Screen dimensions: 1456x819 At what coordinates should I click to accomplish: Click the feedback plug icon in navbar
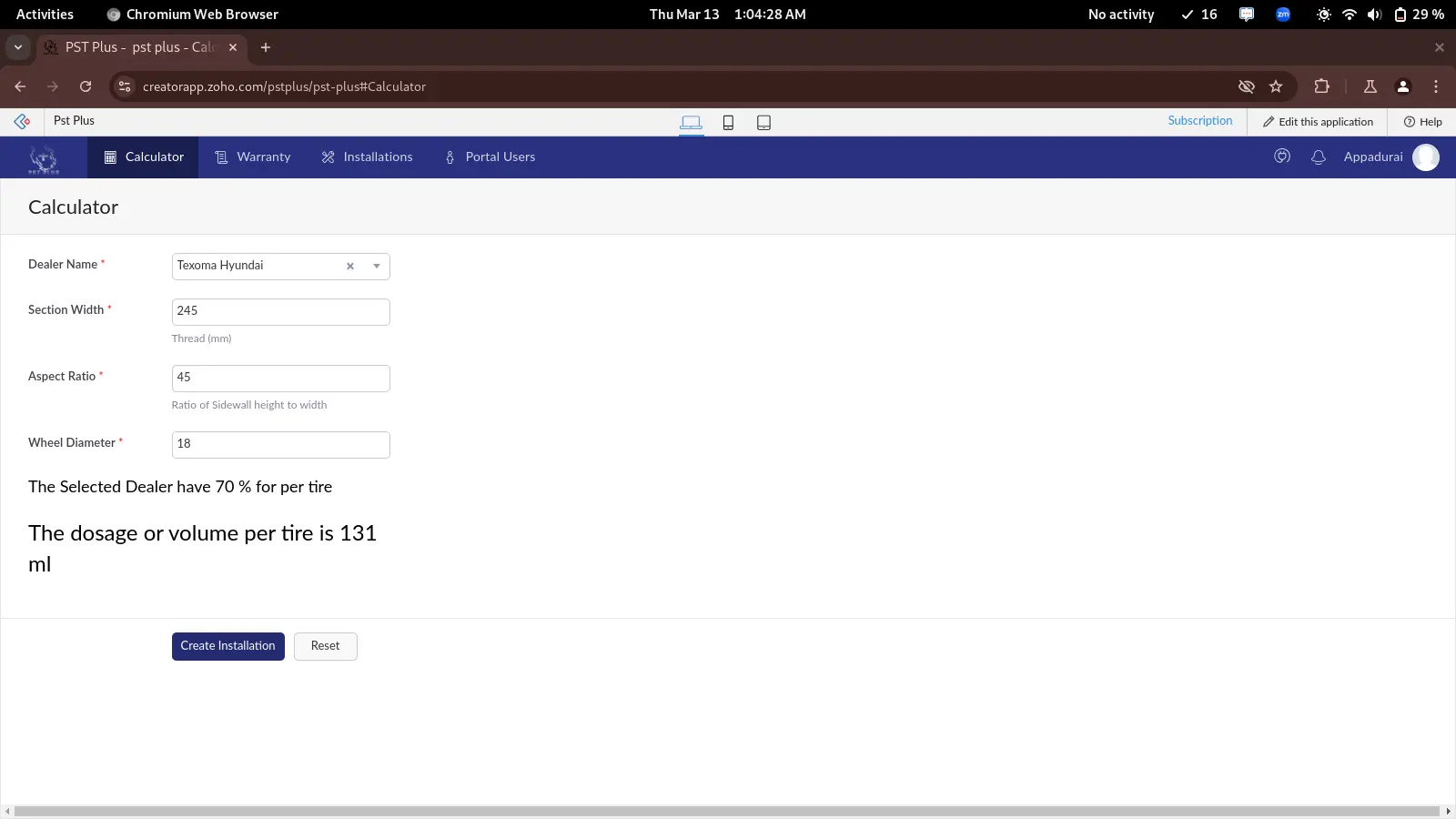(1282, 156)
